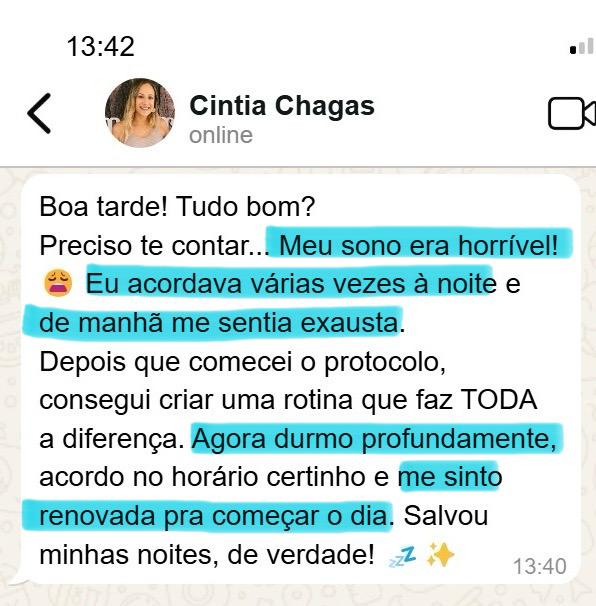
Task: Tap highlighted Agora durmo profundamente
Action: (x=374, y=439)
